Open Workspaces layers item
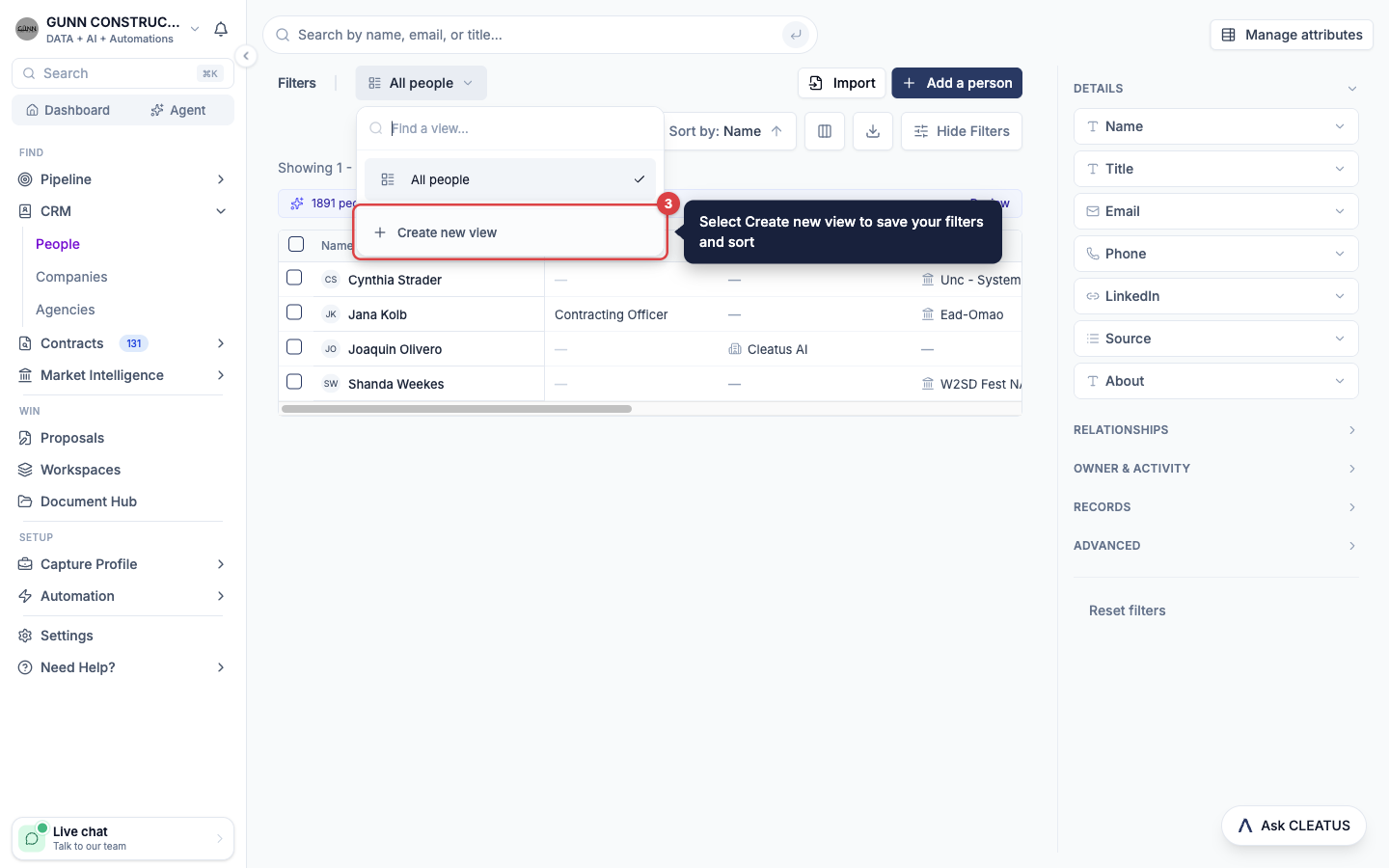 [123, 470]
